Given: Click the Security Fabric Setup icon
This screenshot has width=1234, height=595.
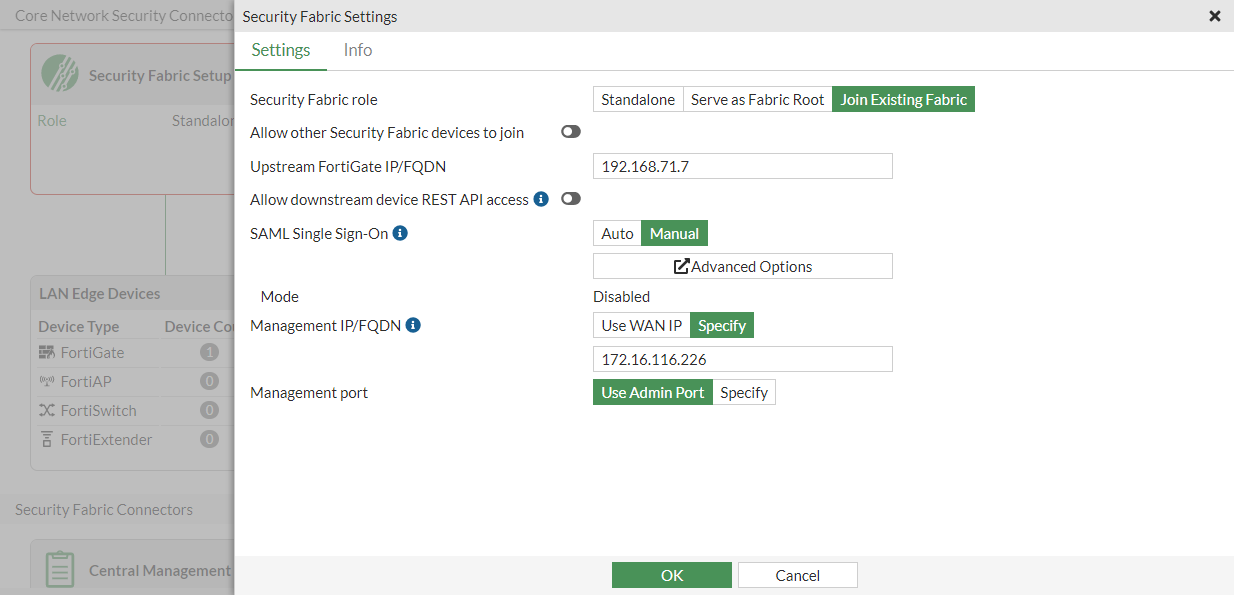Looking at the screenshot, I should click(60, 74).
